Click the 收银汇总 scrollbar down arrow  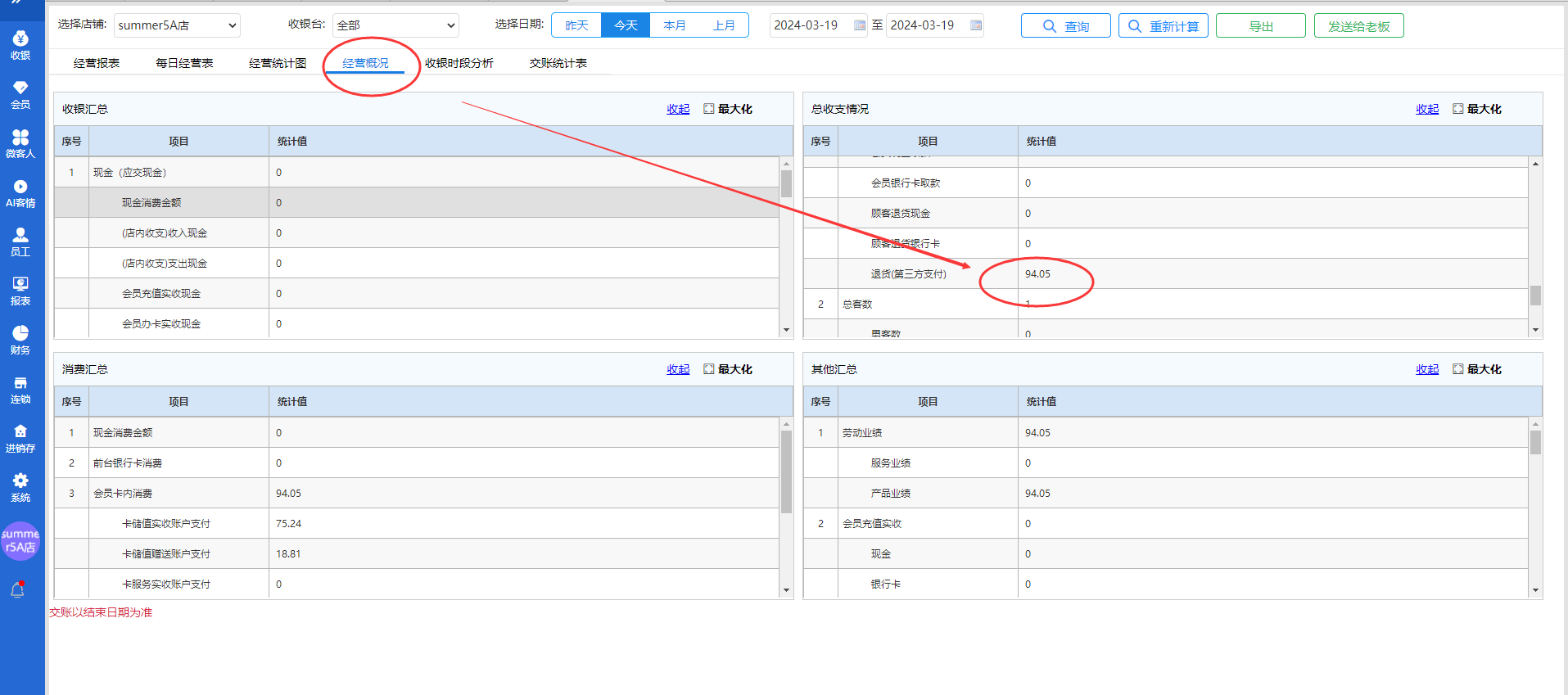[x=786, y=331]
